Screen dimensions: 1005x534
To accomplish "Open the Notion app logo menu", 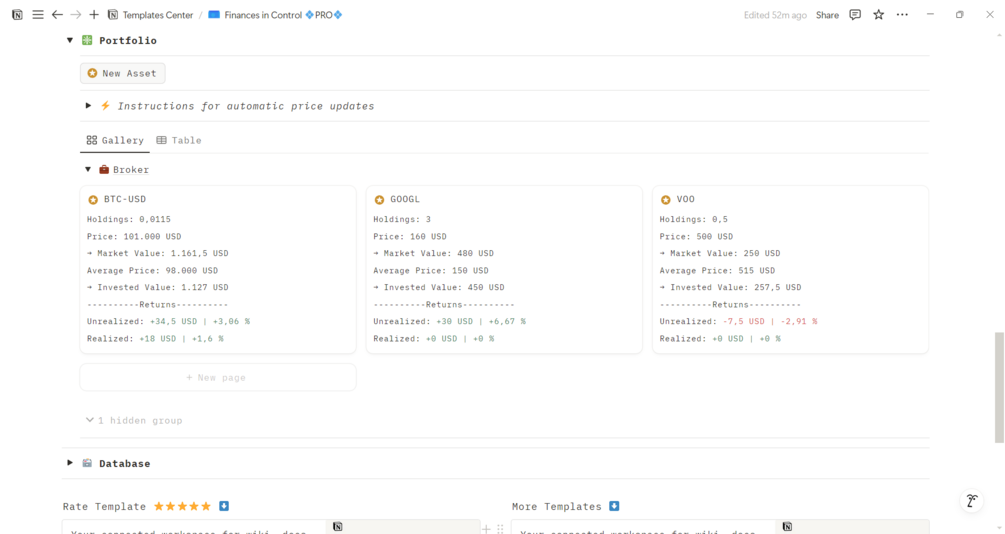I will click(17, 15).
